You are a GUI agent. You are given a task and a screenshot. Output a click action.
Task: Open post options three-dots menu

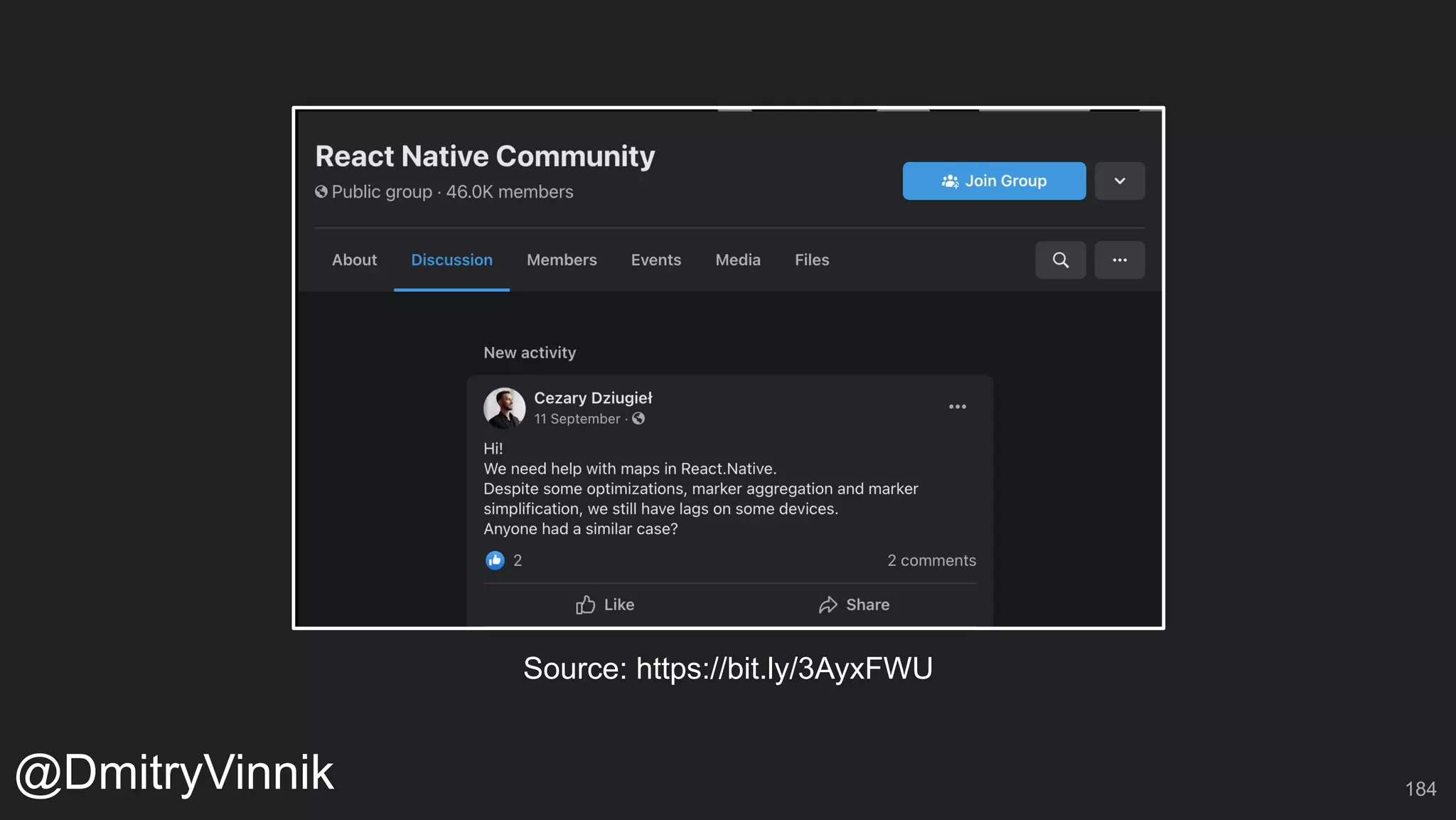957,407
